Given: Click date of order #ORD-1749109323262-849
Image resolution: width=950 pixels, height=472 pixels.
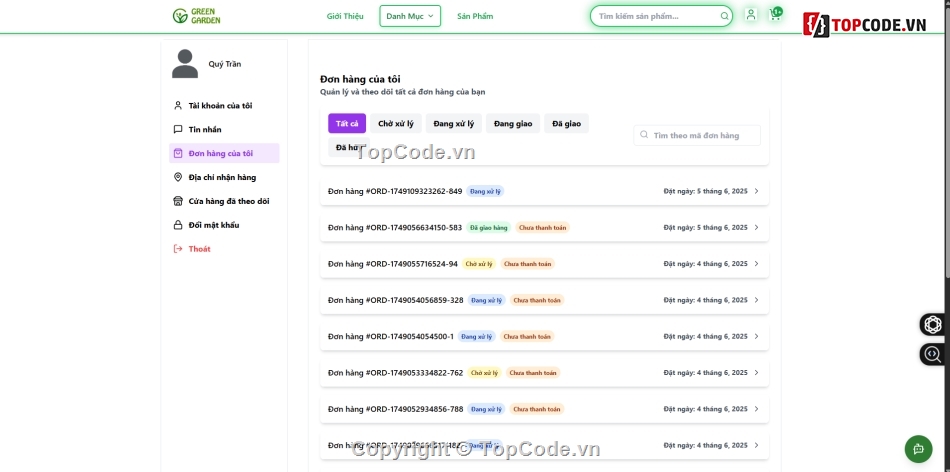Looking at the screenshot, I should point(705,191).
